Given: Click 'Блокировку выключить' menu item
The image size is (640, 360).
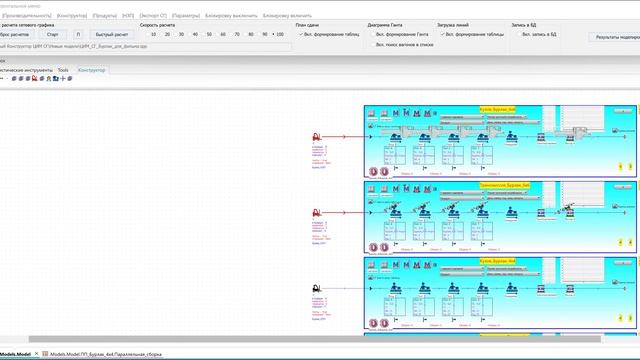Looking at the screenshot, I should [231, 16].
